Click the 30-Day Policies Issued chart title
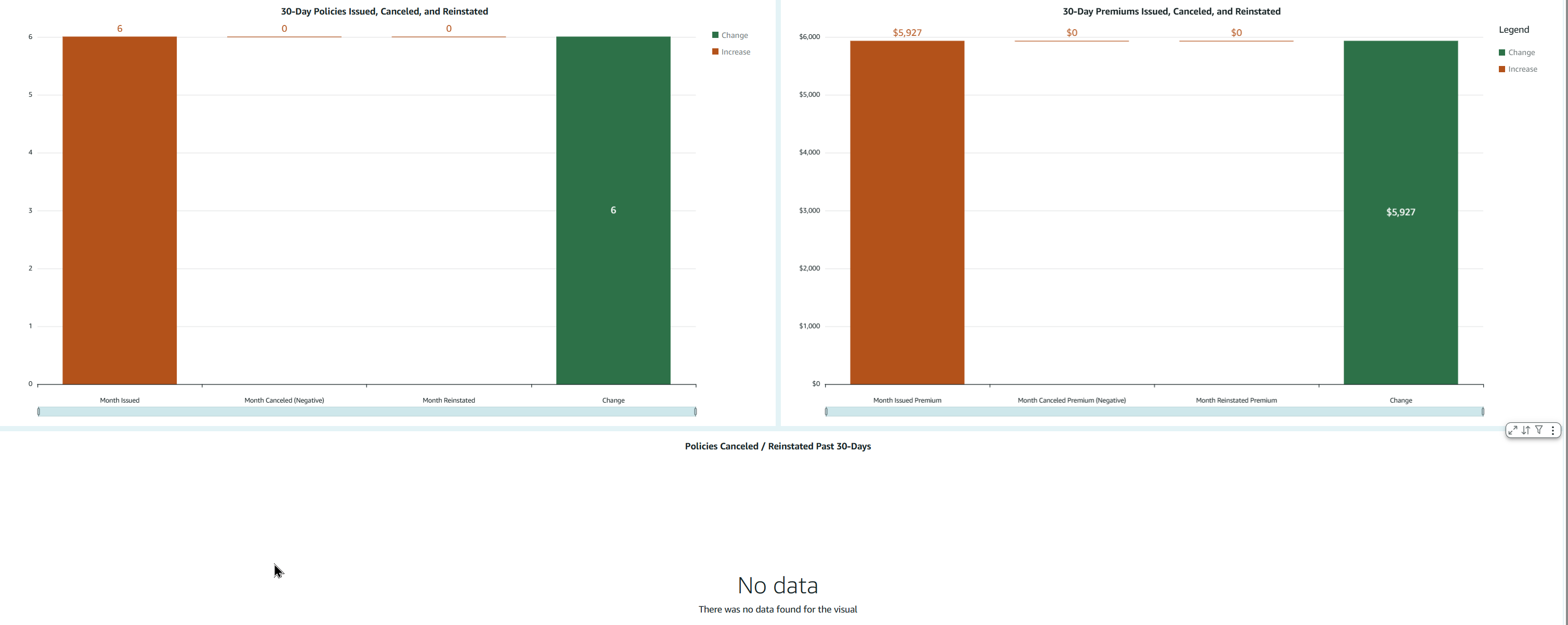The image size is (1568, 625). point(384,11)
